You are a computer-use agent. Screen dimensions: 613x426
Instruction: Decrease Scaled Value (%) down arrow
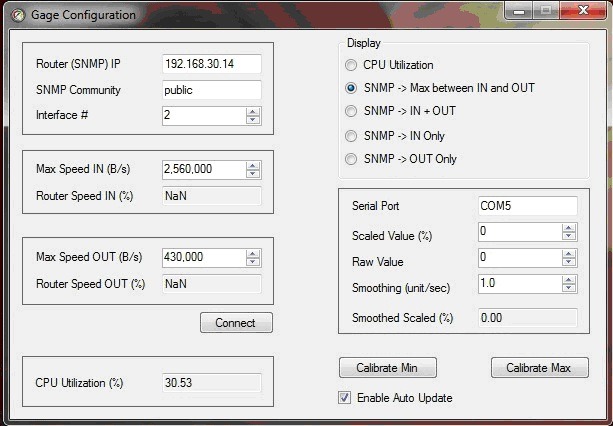tap(569, 236)
